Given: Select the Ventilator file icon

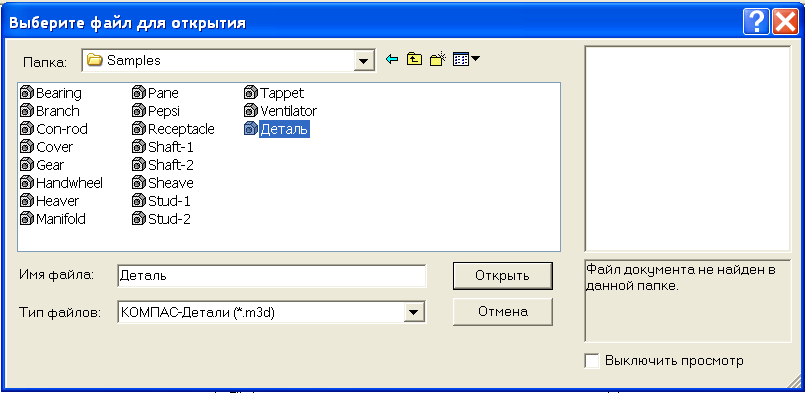Looking at the screenshot, I should point(251,111).
